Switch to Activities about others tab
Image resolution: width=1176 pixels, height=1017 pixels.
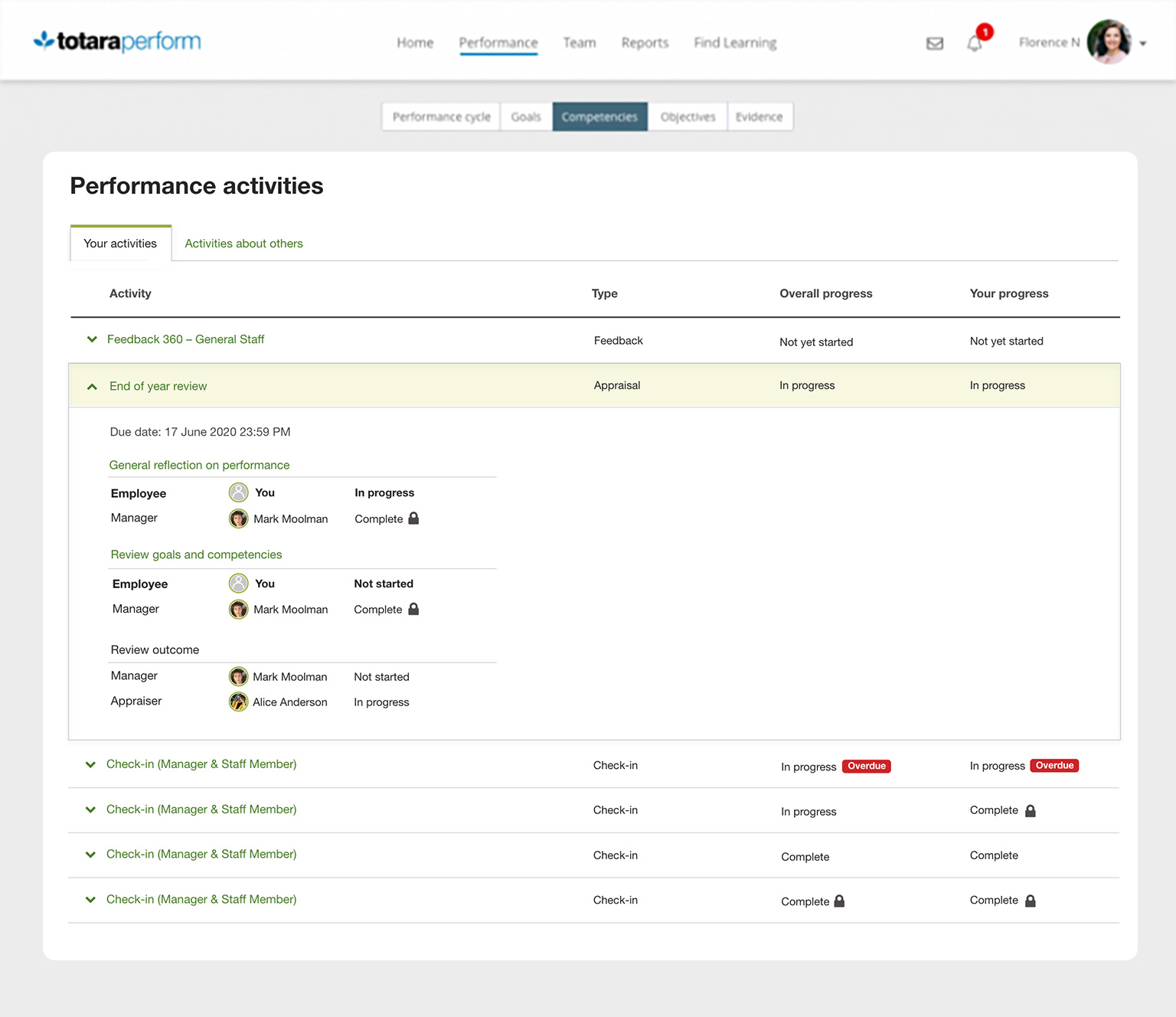coord(243,244)
